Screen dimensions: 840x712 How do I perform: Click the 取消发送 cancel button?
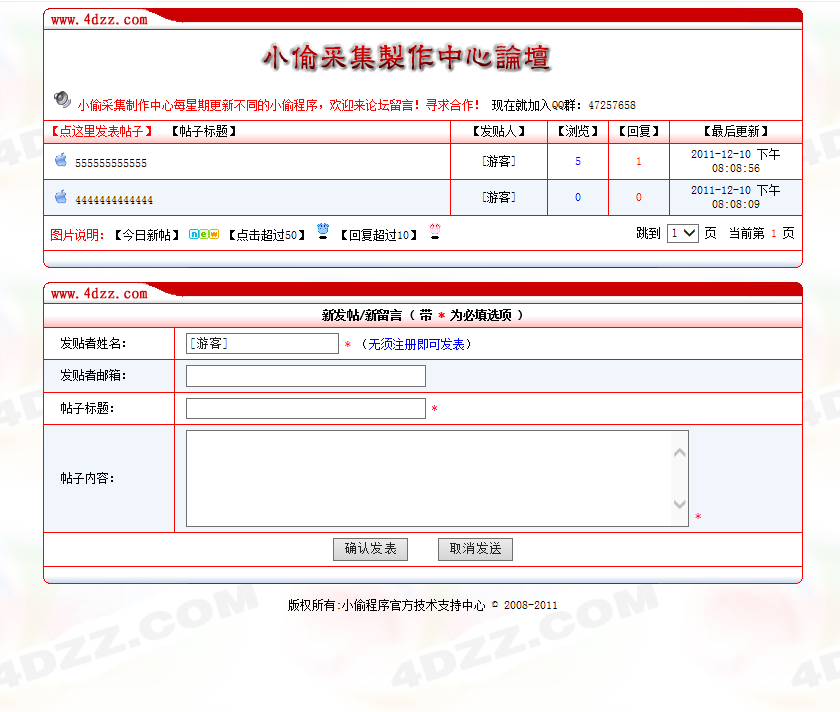[x=475, y=549]
